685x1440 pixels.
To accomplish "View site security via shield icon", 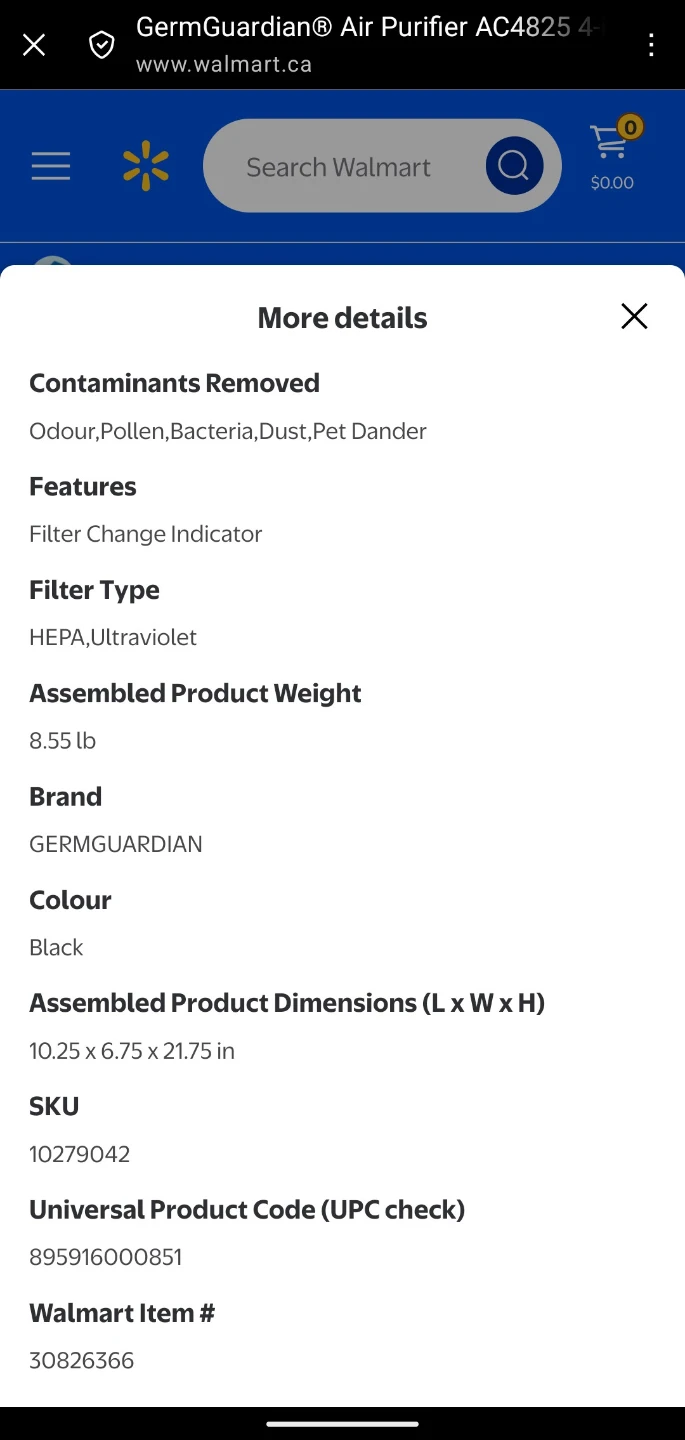I will pos(102,45).
